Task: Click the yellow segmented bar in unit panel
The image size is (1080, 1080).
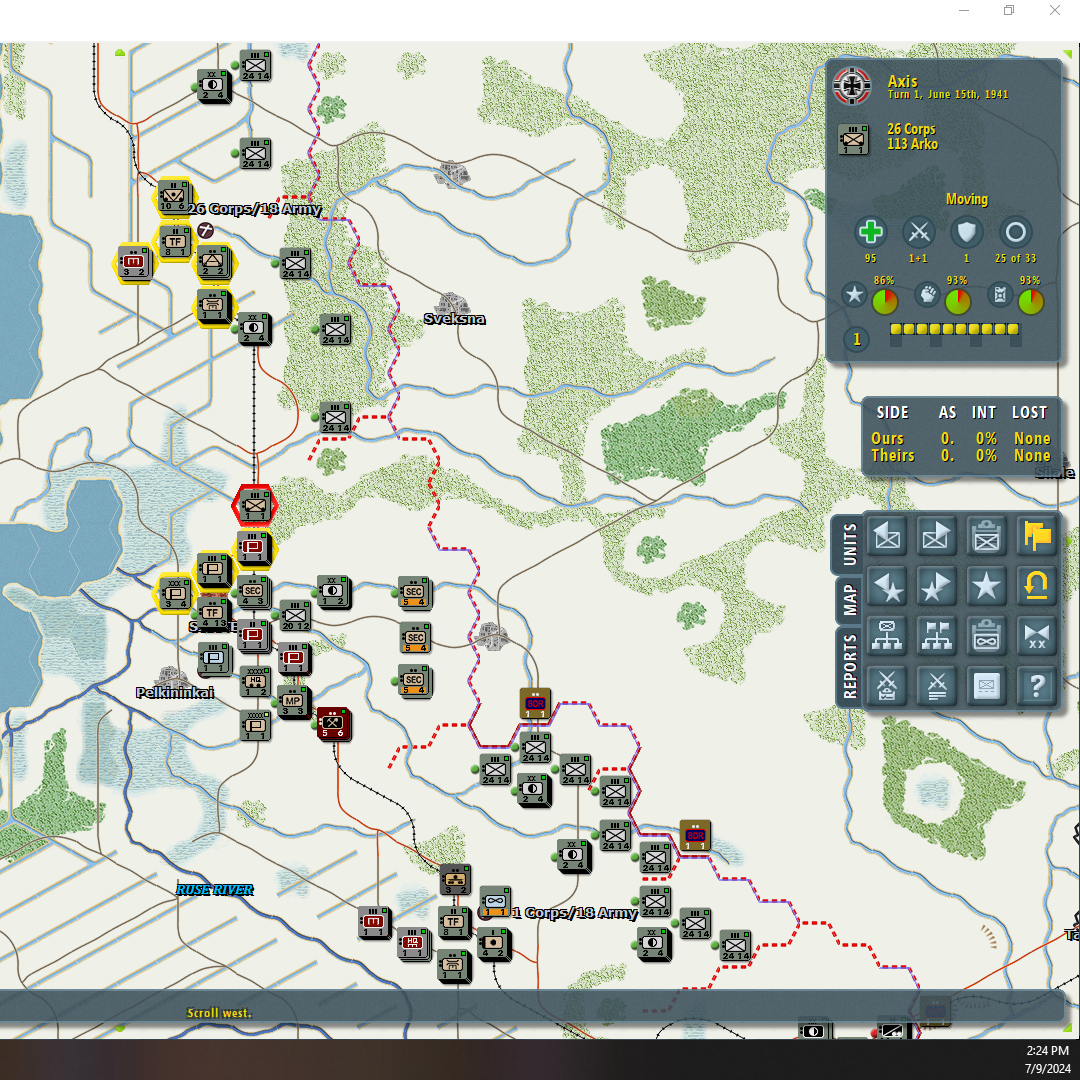Action: (x=955, y=329)
